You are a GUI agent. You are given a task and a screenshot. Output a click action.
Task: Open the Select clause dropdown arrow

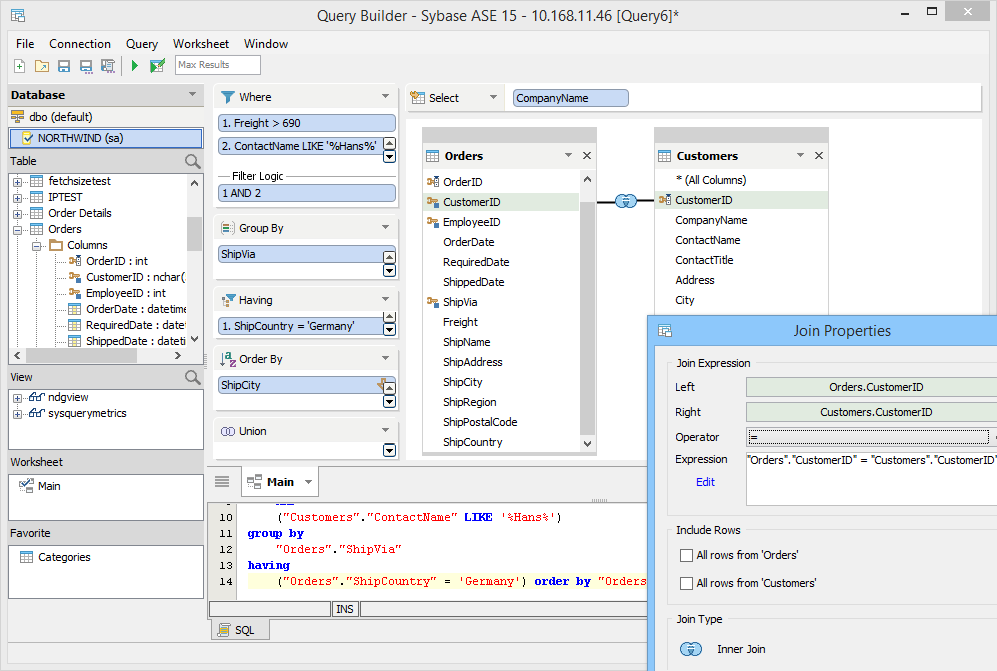[493, 97]
